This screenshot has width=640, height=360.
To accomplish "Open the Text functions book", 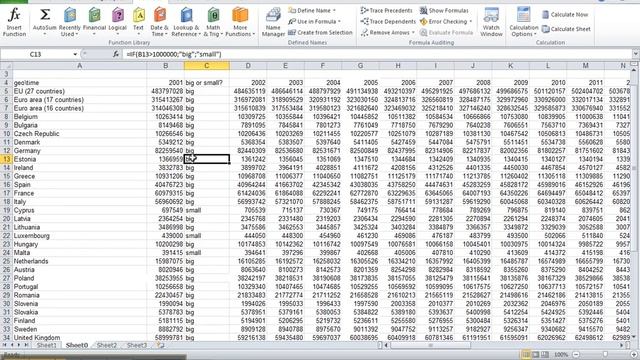I will click(x=138, y=22).
